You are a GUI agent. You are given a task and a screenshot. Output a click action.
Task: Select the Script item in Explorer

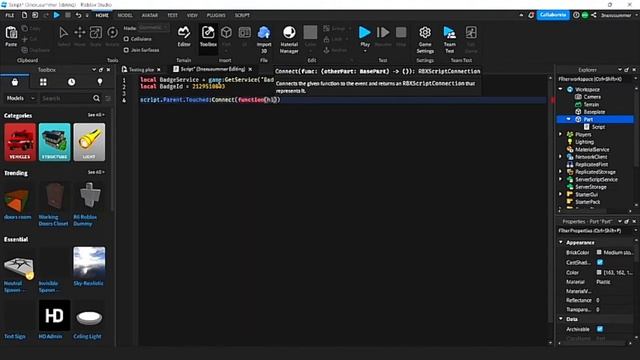(x=598, y=127)
